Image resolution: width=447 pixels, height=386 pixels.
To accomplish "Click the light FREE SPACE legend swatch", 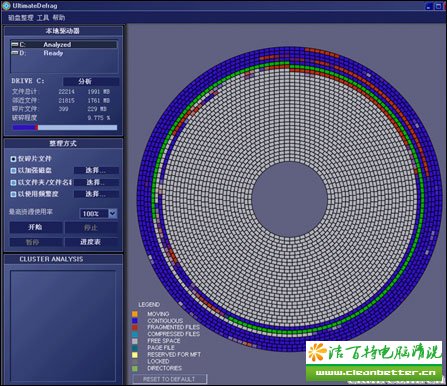I will pyautogui.click(x=135, y=341).
